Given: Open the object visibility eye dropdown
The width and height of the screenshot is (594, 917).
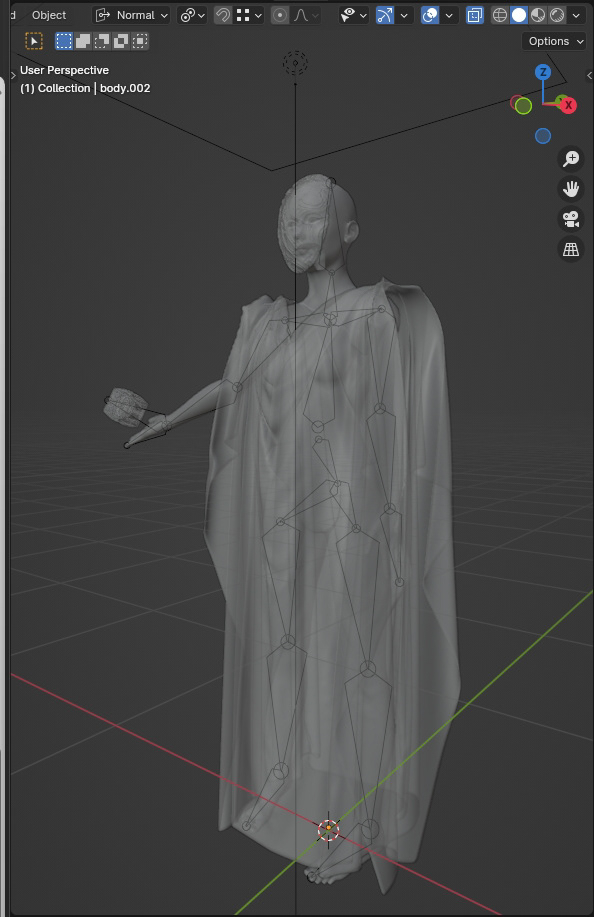Looking at the screenshot, I should pos(354,15).
